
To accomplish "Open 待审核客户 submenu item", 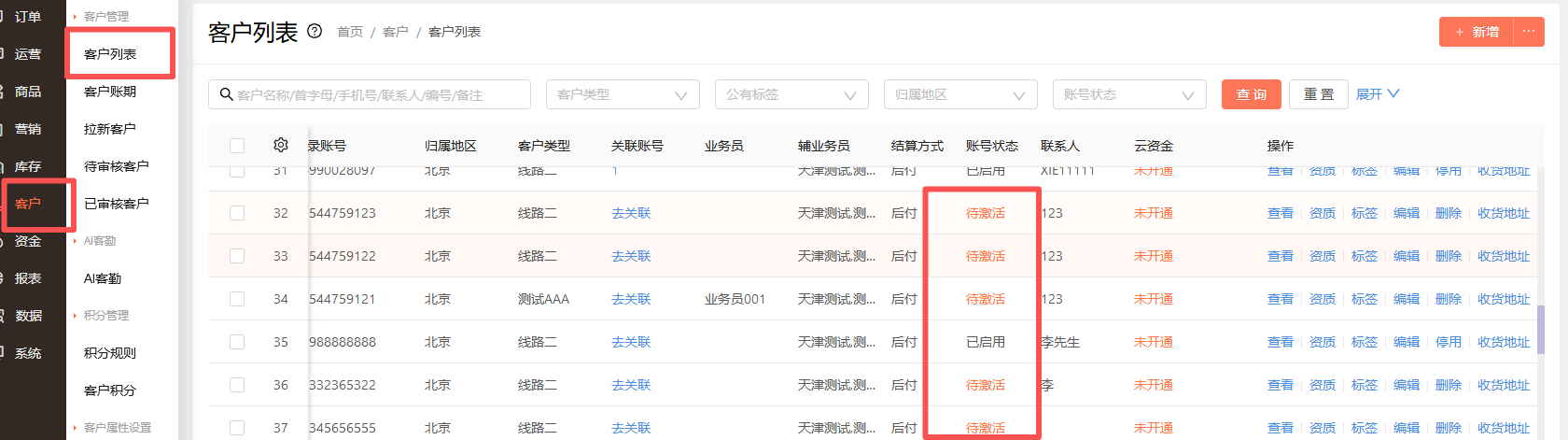I will pos(117,166).
